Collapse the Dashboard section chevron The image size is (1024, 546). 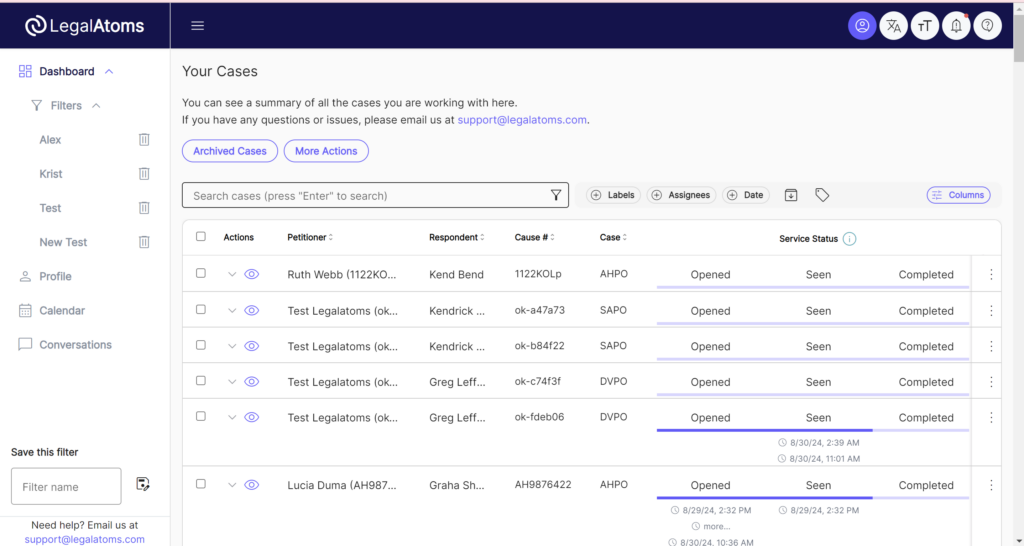[109, 71]
